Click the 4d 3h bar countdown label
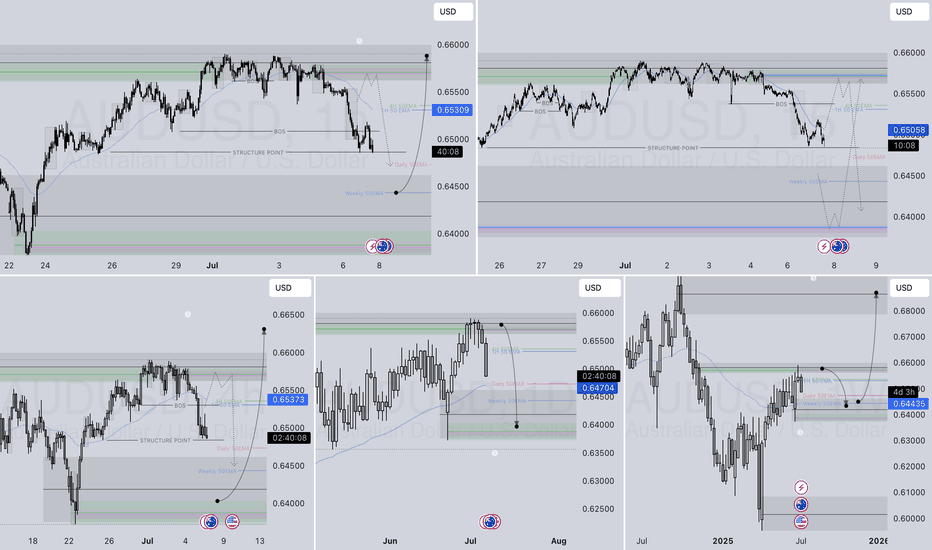This screenshot has height=550, width=932. (903, 392)
